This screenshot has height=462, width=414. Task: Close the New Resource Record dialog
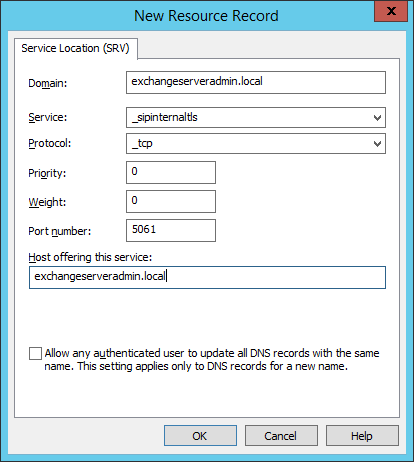point(391,11)
